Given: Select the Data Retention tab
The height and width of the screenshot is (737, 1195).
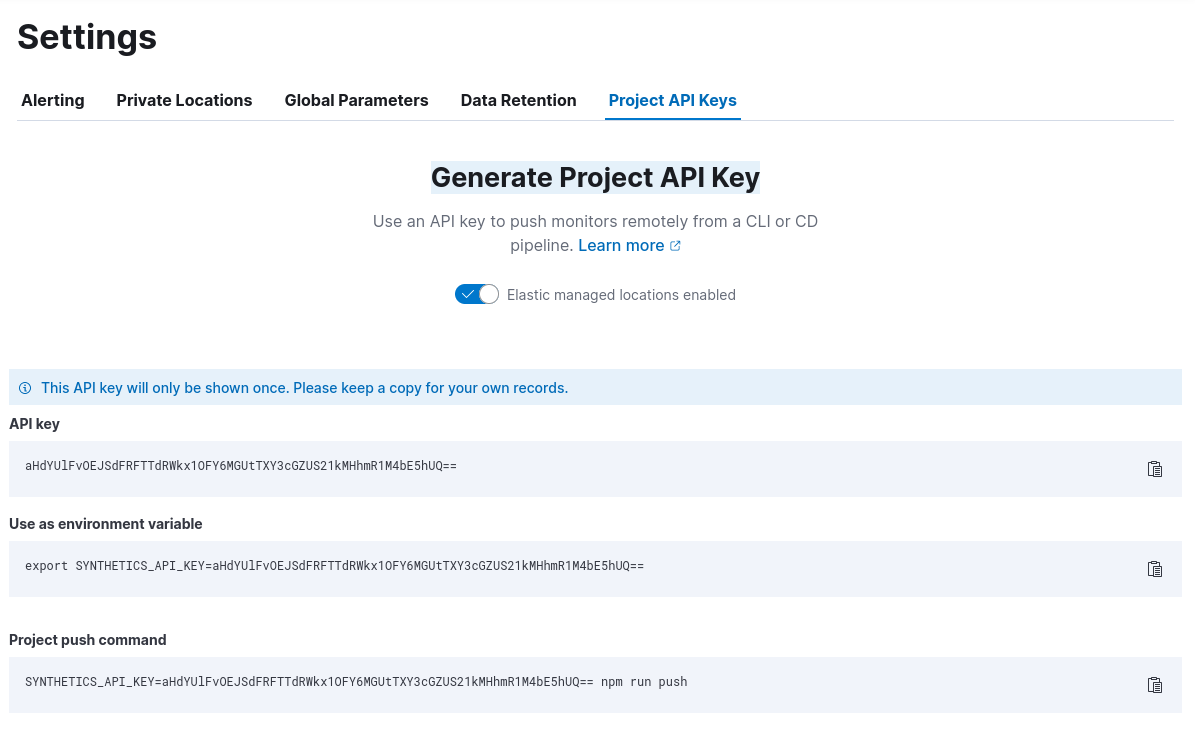Looking at the screenshot, I should coord(518,101).
